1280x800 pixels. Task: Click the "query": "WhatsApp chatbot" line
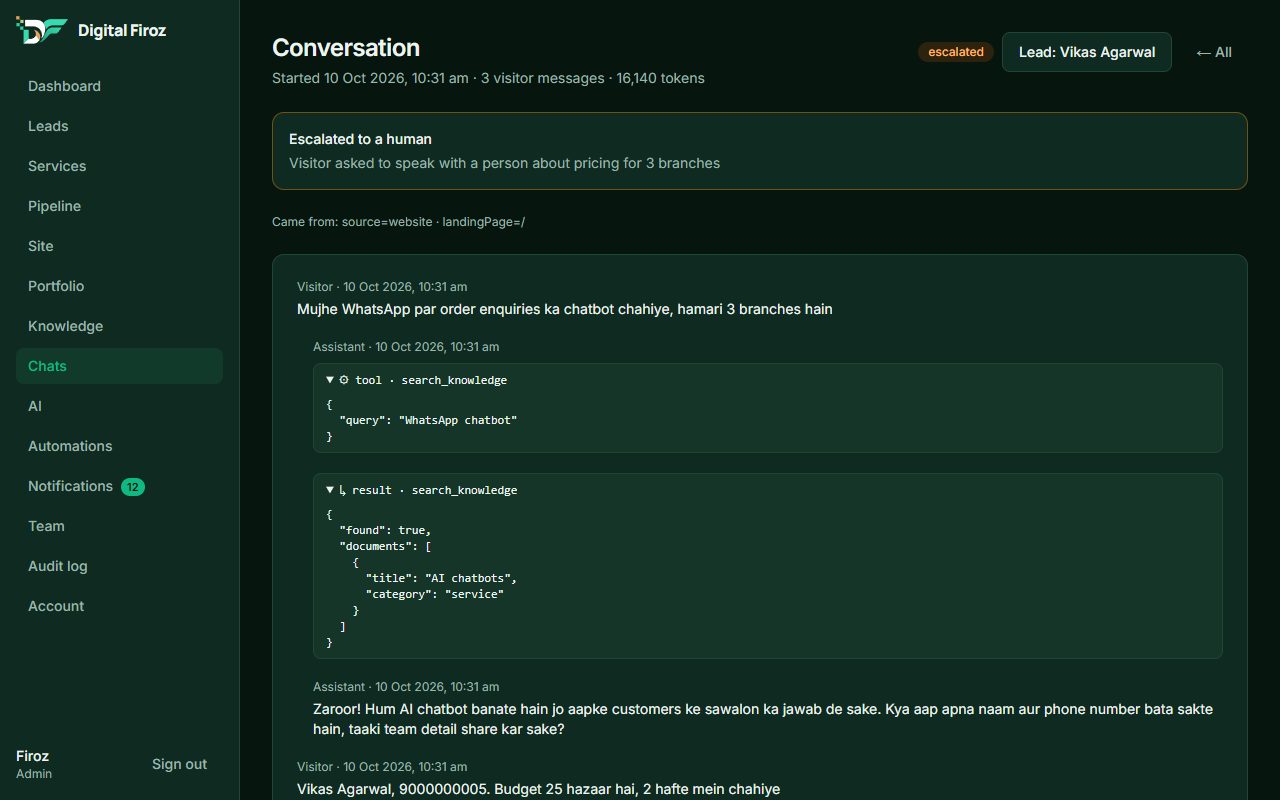click(x=428, y=420)
